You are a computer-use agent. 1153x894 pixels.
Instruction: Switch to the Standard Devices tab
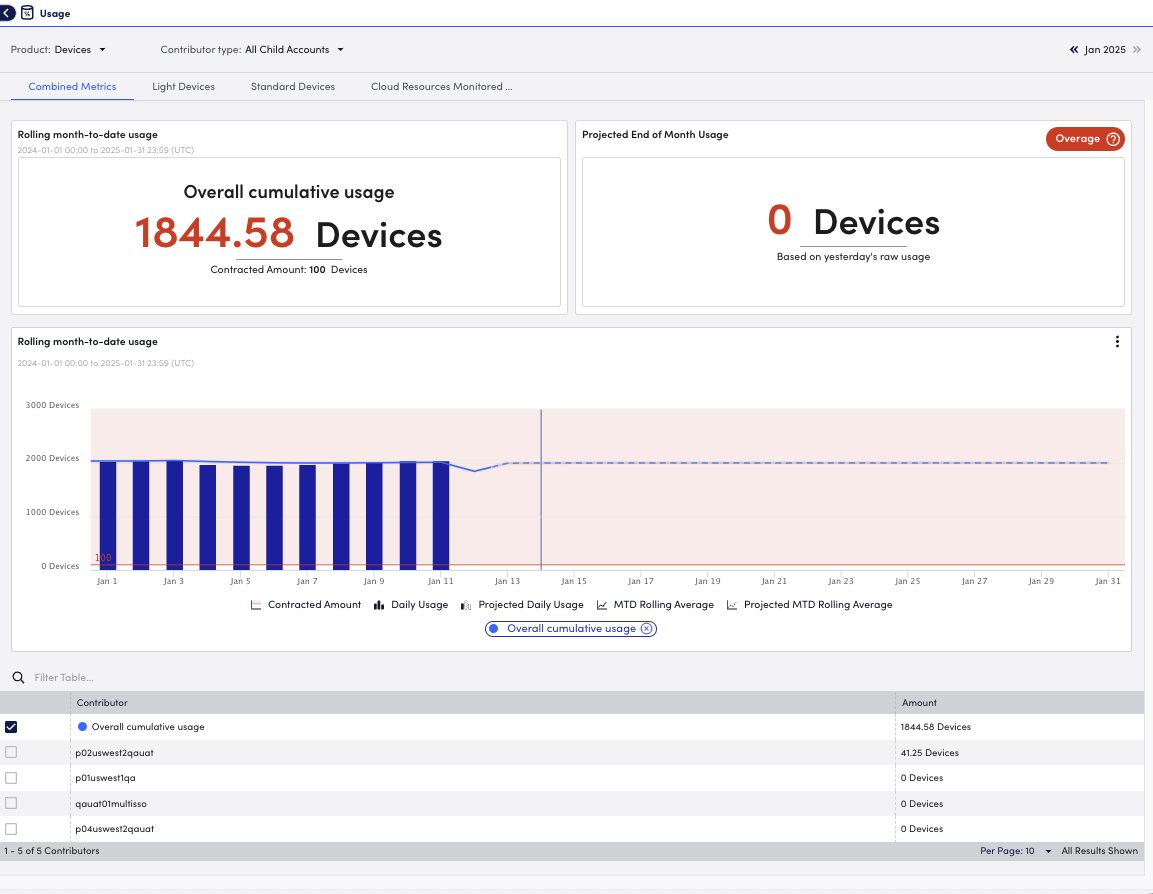click(x=293, y=86)
